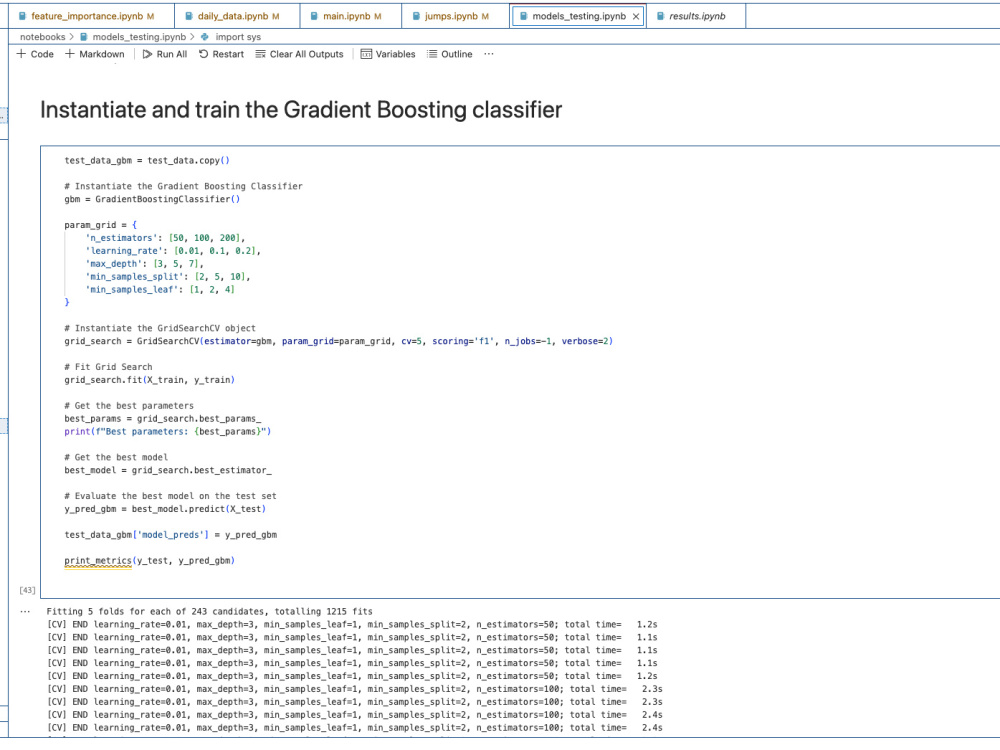Open the cell output ellipsis menu
1000x750 pixels.
[25, 611]
